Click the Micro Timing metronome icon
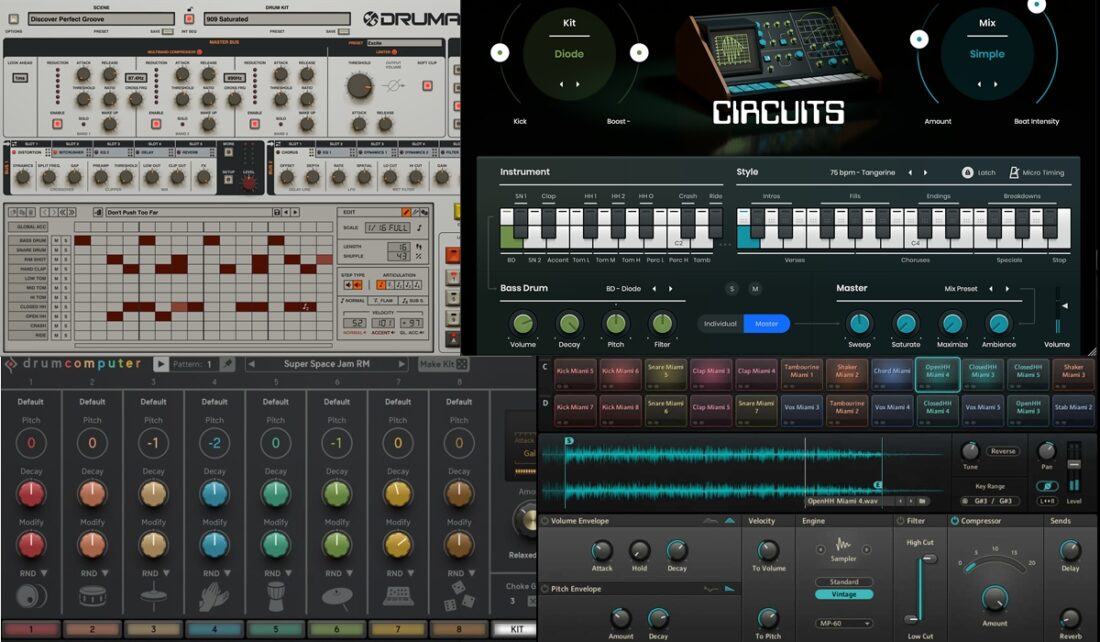 pyautogui.click(x=1013, y=172)
